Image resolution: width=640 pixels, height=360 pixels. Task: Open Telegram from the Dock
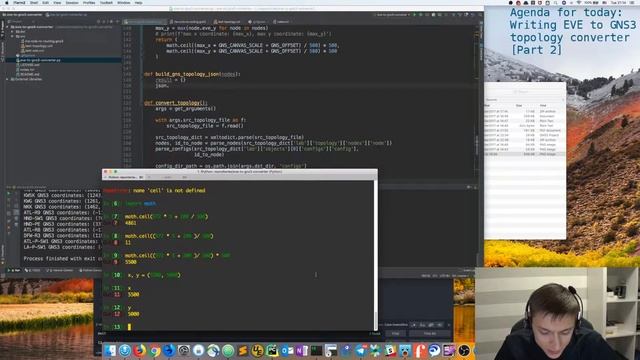click(x=360, y=350)
